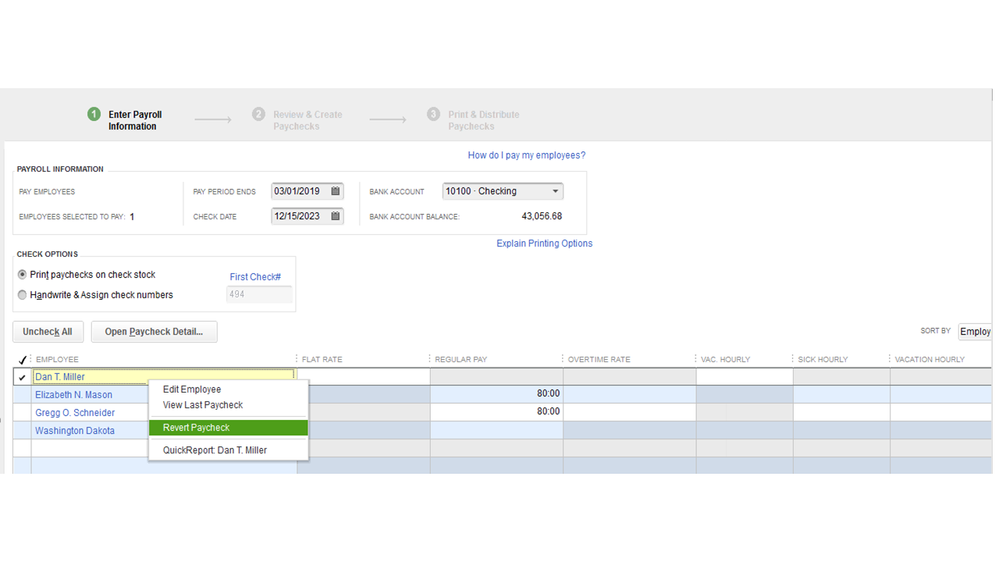The width and height of the screenshot is (999, 562).
Task: Click the Employee column header
Action: pos(57,359)
